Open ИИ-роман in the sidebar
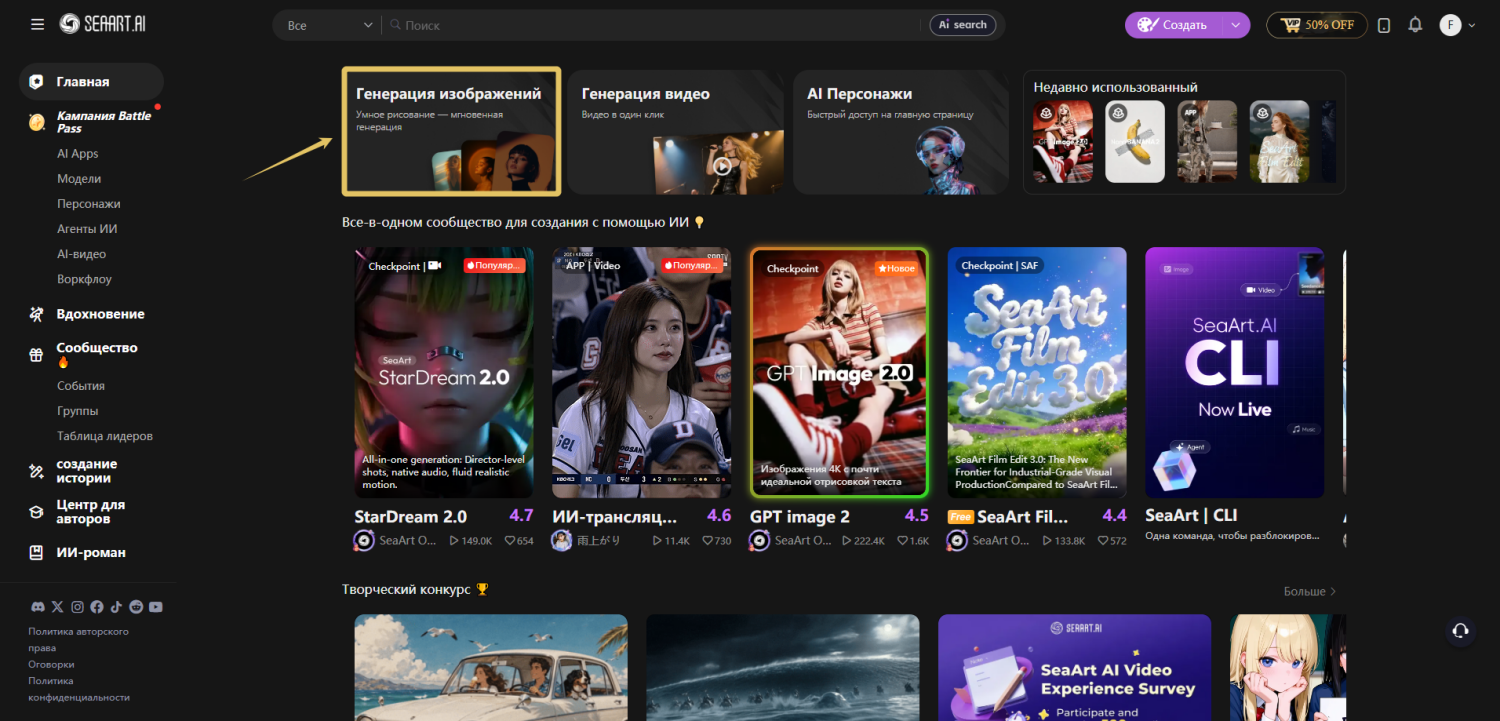Screen dimensions: 1500x721 point(91,553)
